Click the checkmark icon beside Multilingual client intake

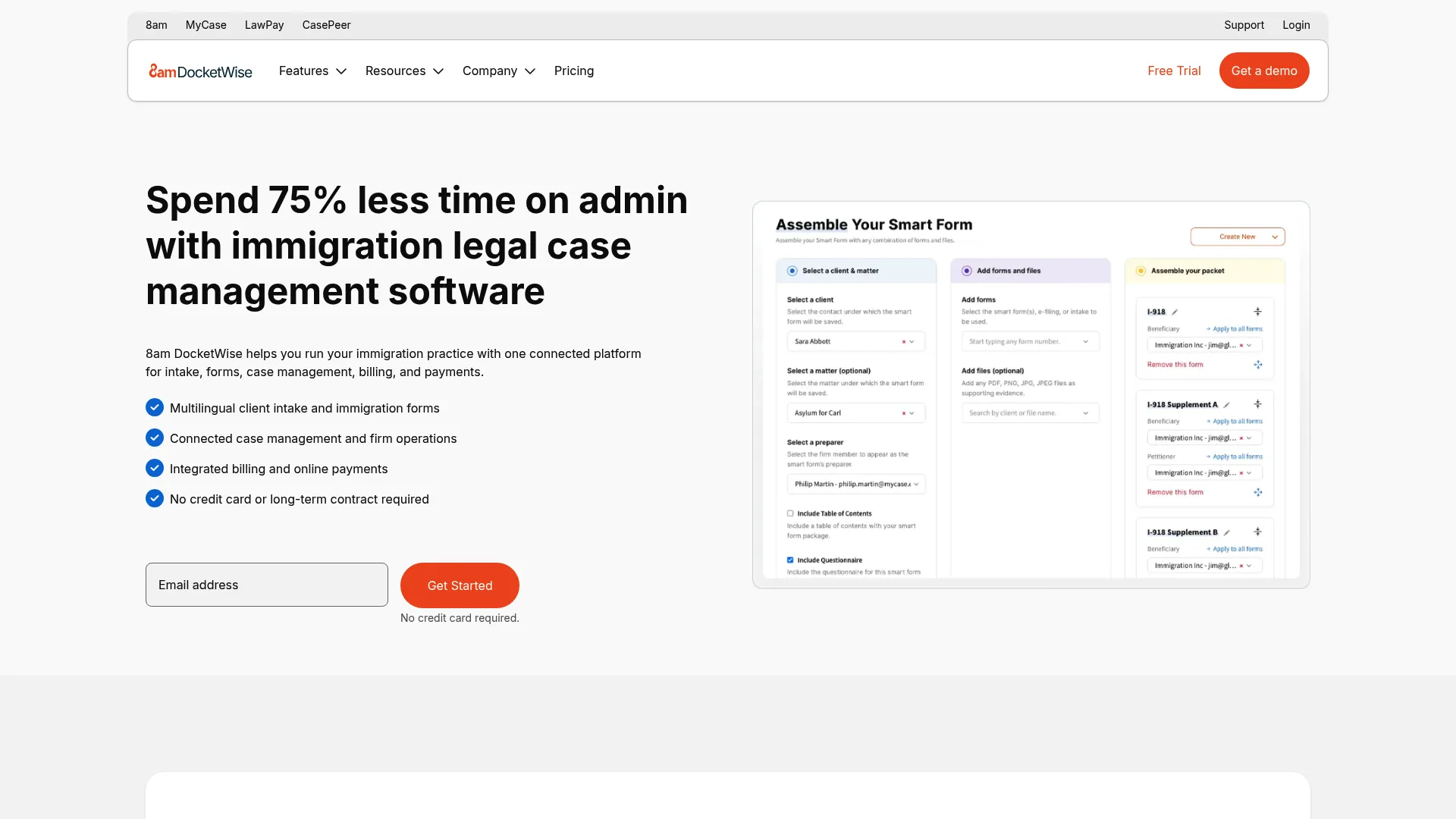coord(155,408)
